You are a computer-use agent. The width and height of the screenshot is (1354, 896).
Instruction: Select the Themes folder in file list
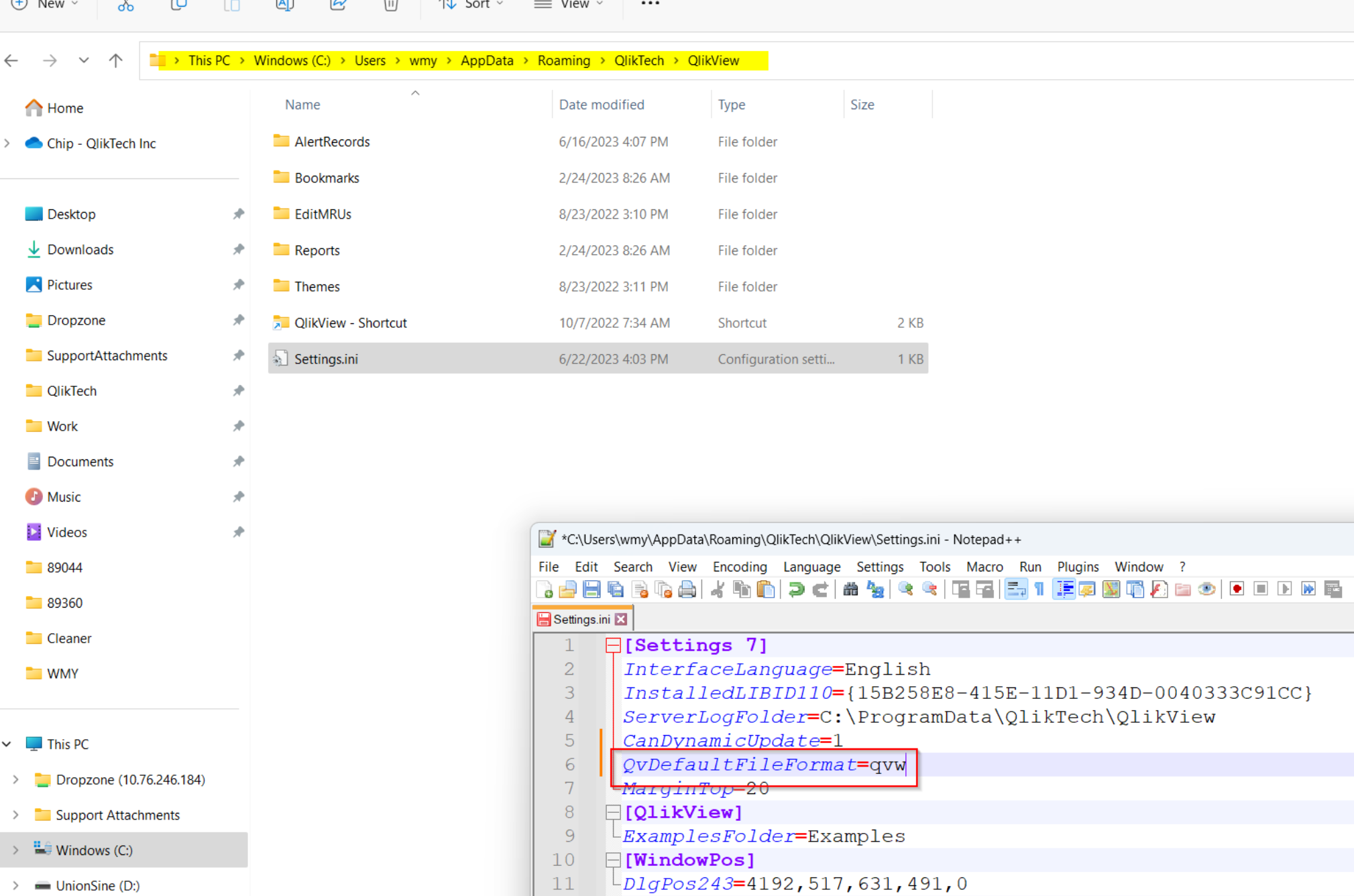click(317, 286)
